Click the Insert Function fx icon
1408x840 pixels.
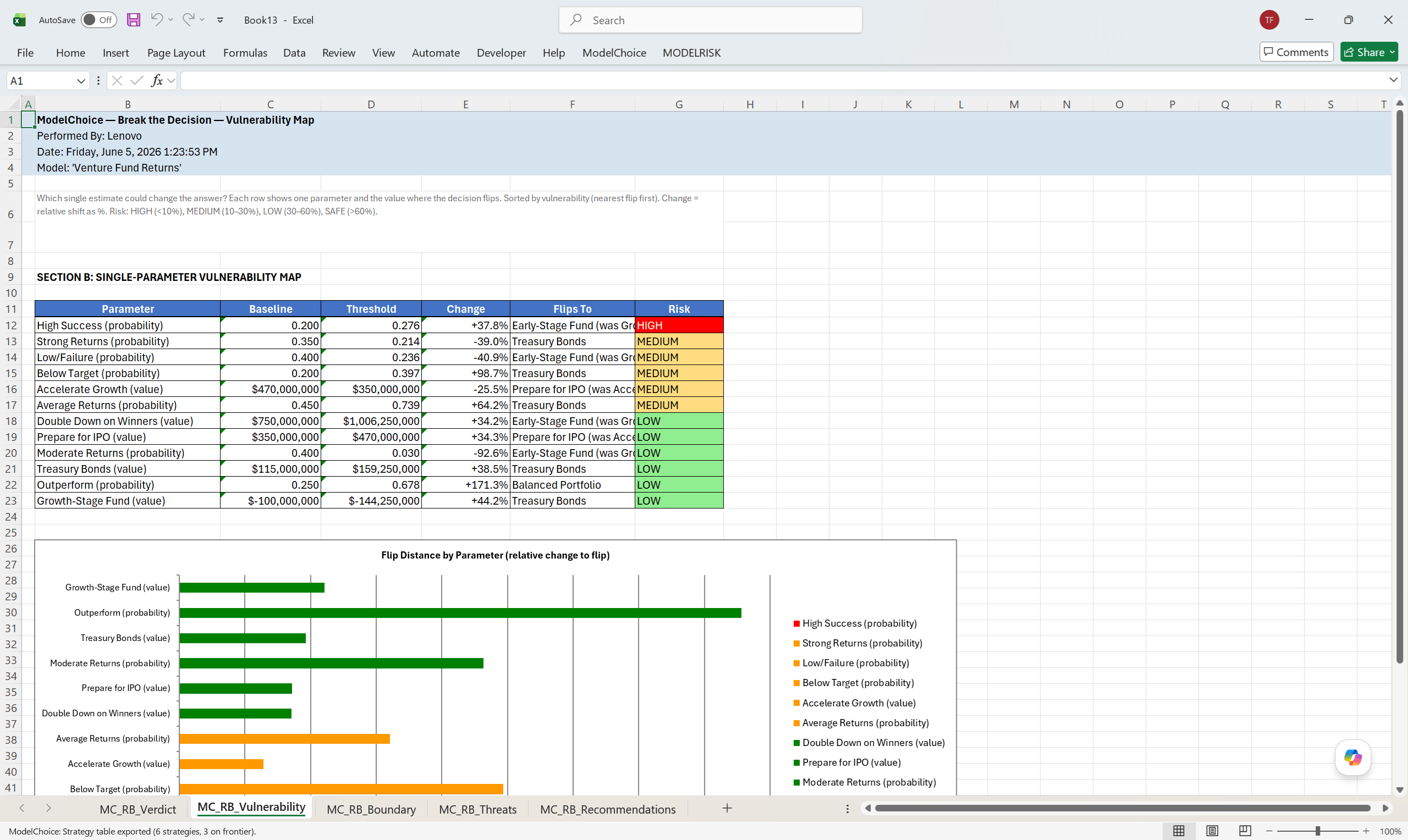click(157, 81)
